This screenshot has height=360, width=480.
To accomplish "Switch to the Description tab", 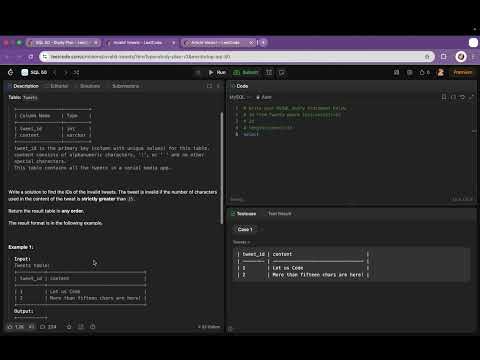I will tap(23, 86).
